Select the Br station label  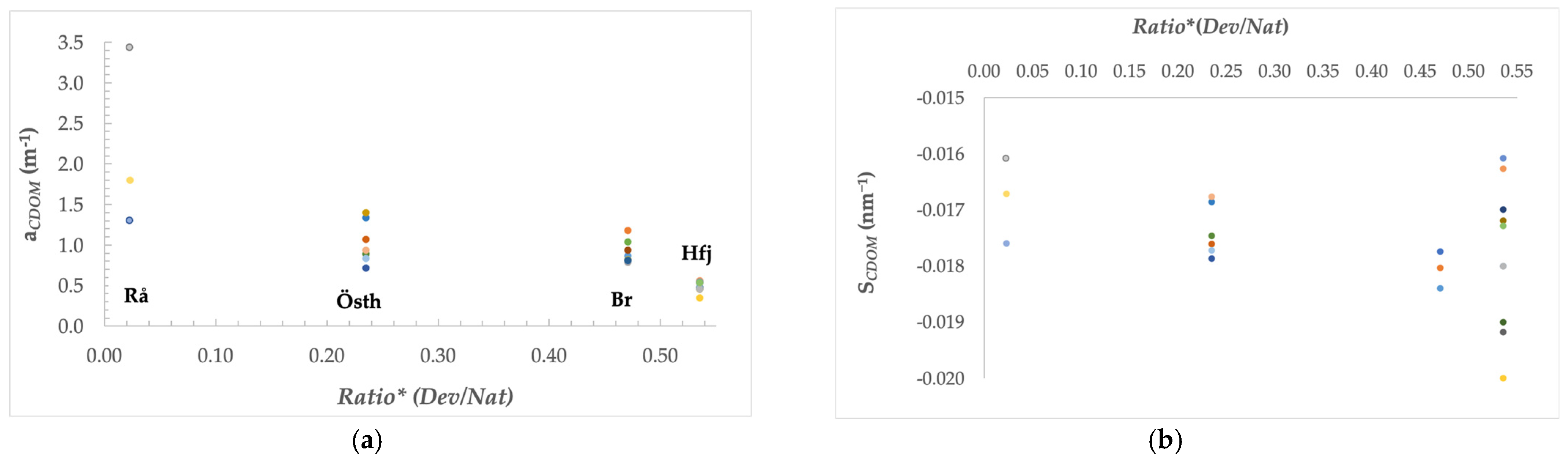point(622,299)
